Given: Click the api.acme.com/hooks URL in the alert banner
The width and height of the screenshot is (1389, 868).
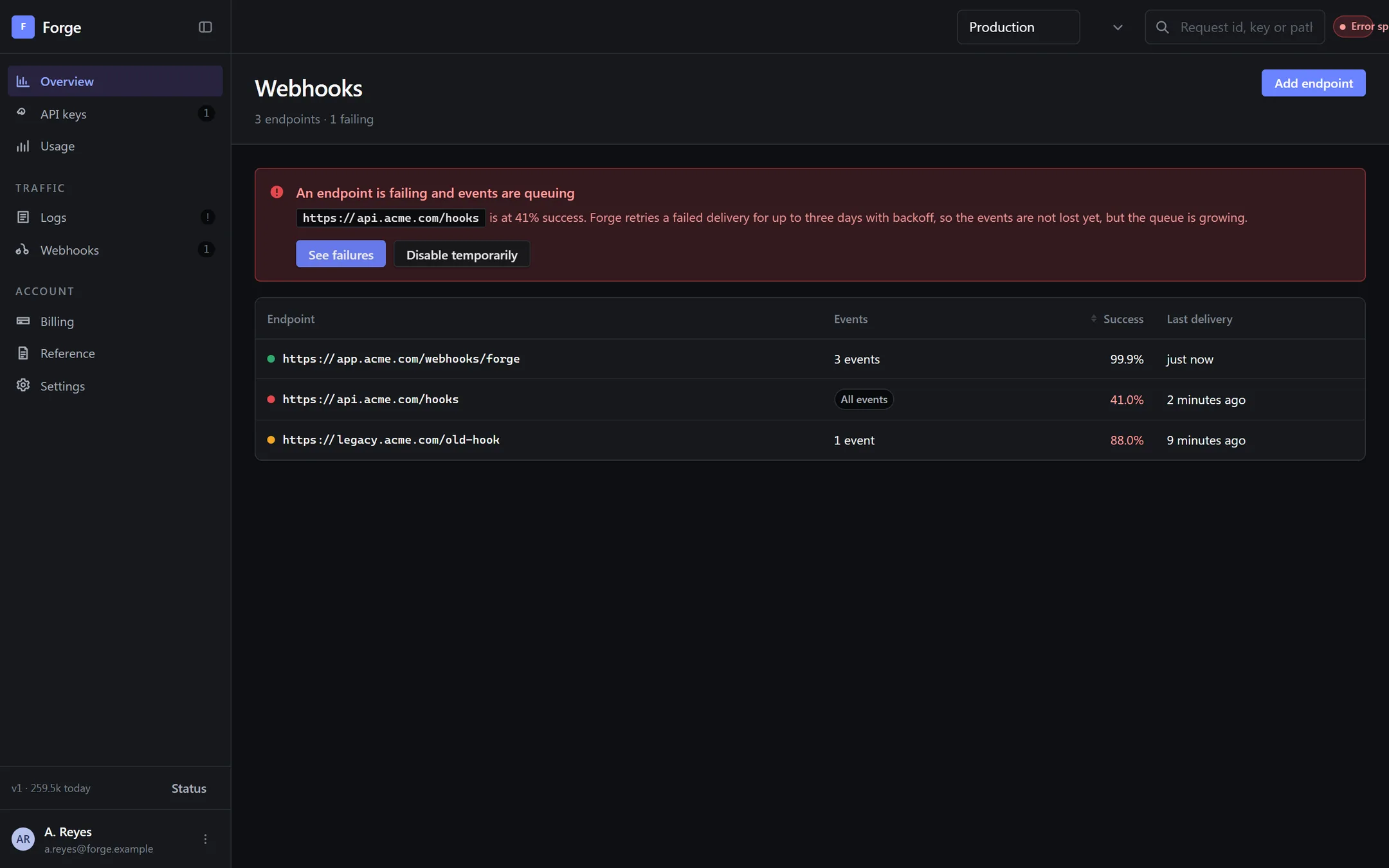Looking at the screenshot, I should pyautogui.click(x=390, y=217).
